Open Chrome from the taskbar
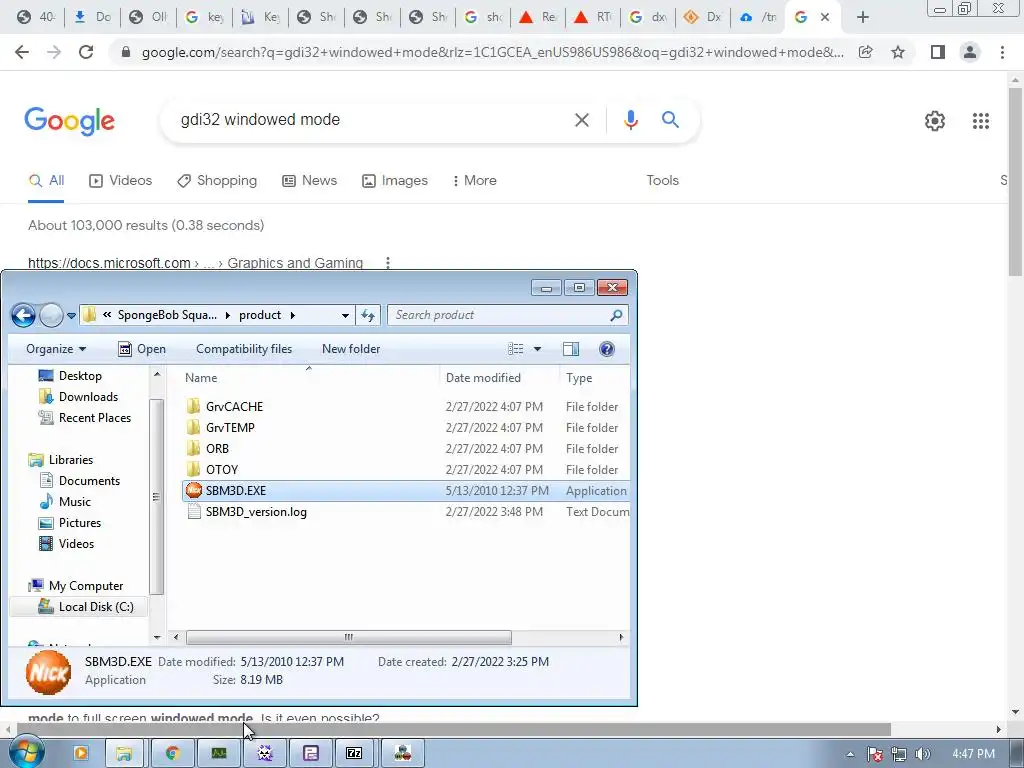The height and width of the screenshot is (768, 1024). (172, 754)
